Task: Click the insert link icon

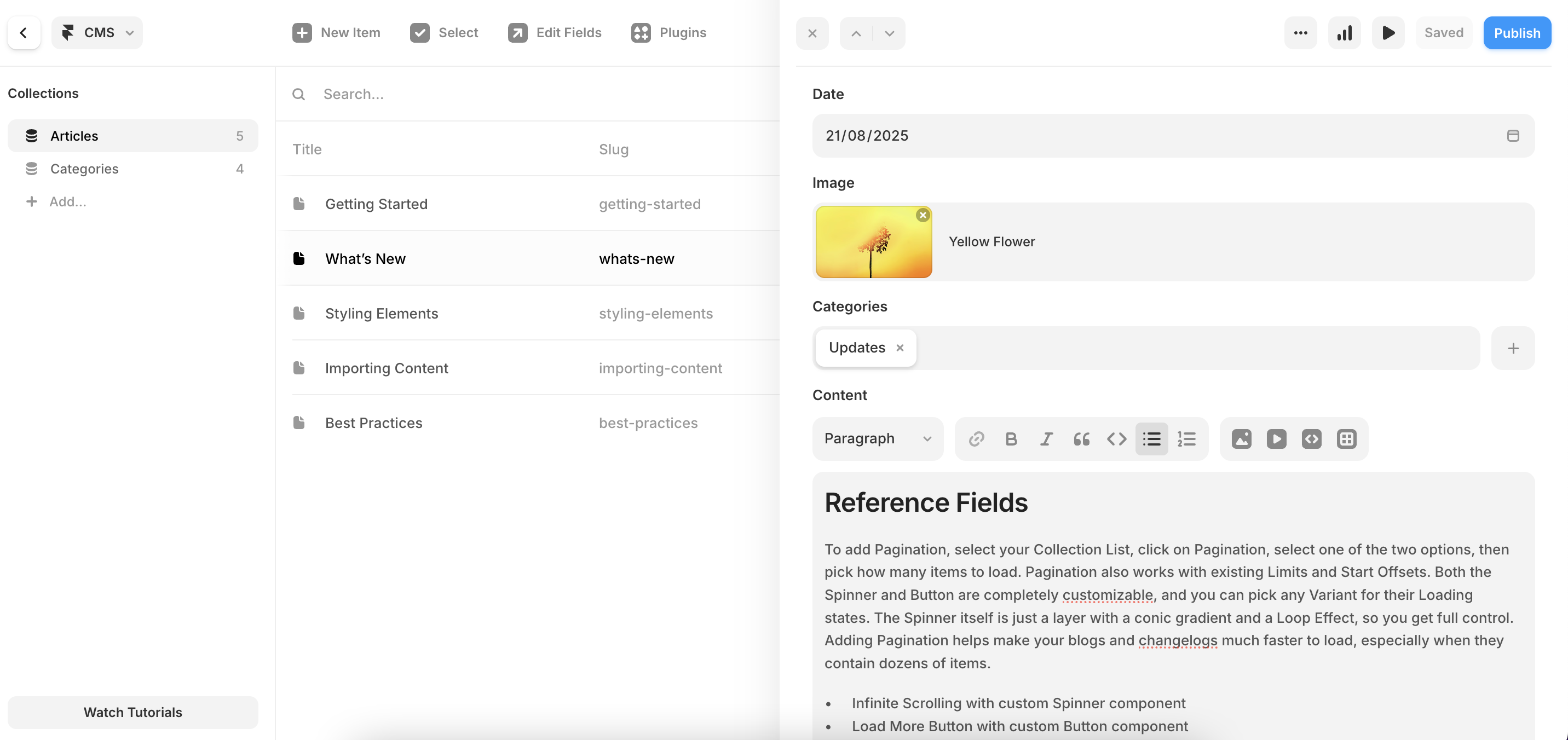Action: tap(976, 439)
